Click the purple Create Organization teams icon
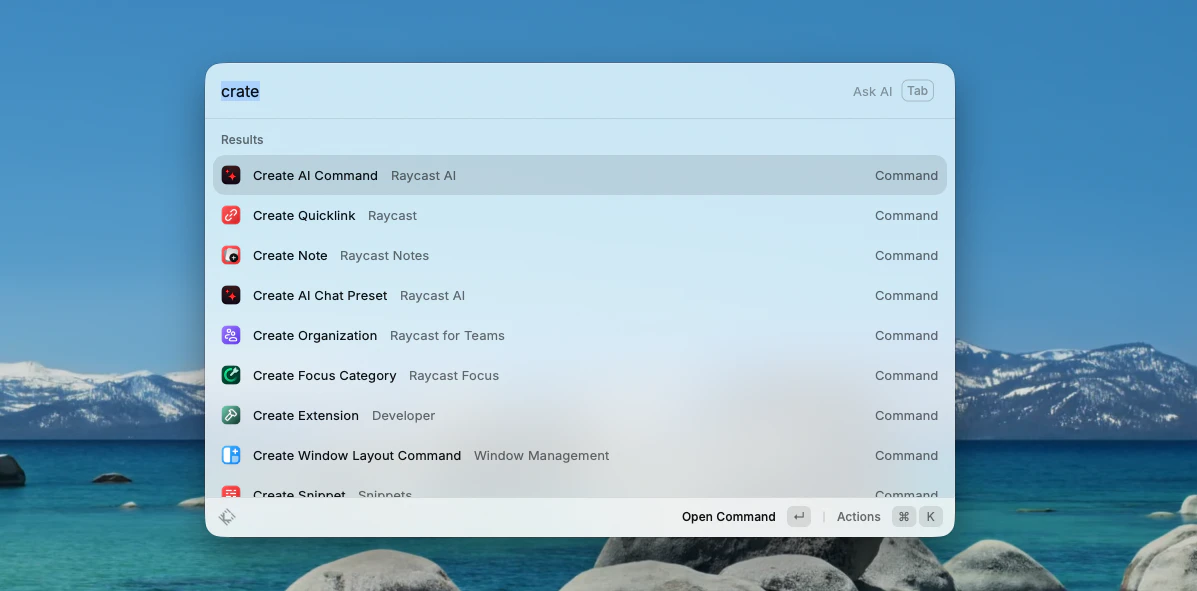 click(x=231, y=335)
